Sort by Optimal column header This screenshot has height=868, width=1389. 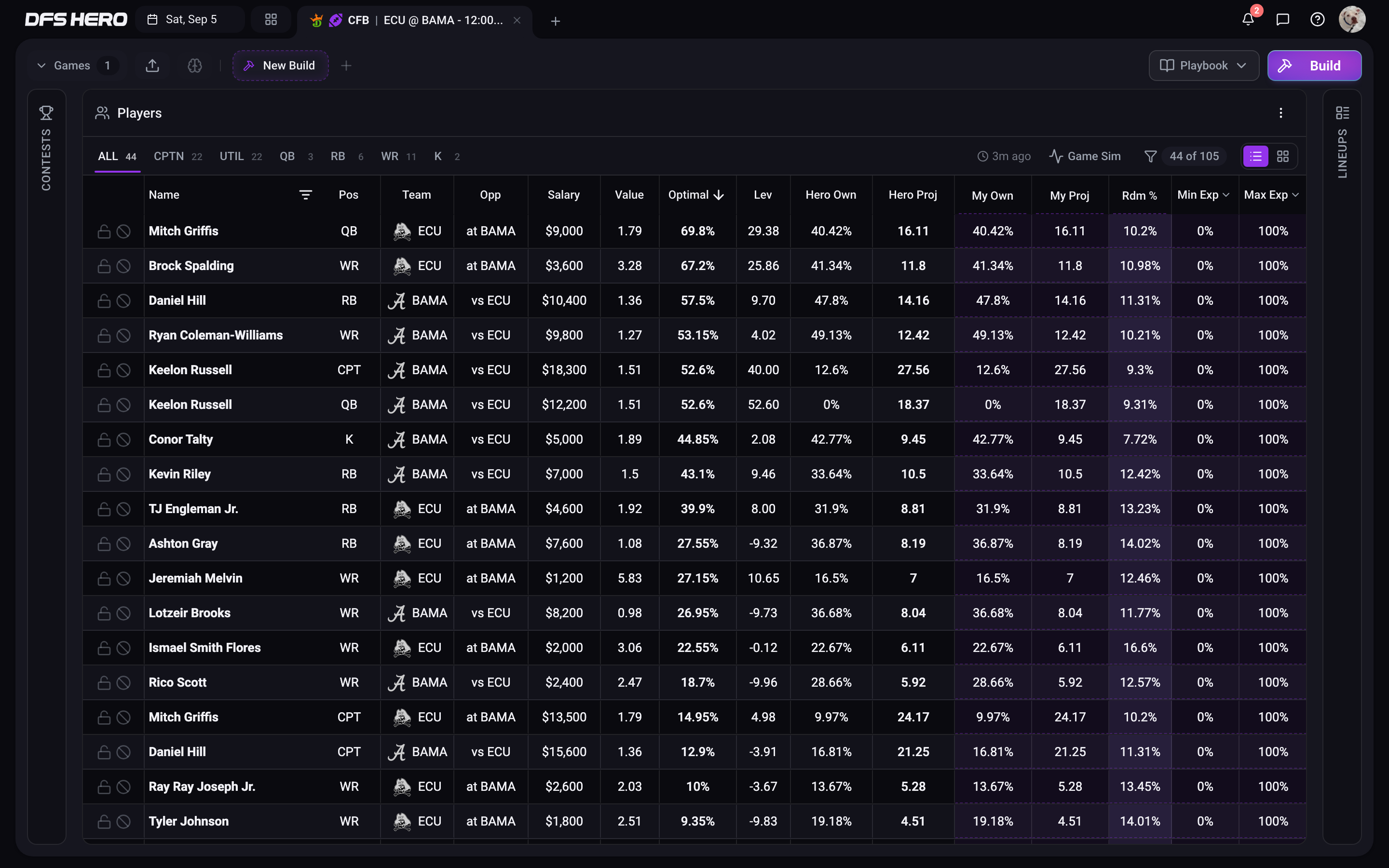click(695, 195)
